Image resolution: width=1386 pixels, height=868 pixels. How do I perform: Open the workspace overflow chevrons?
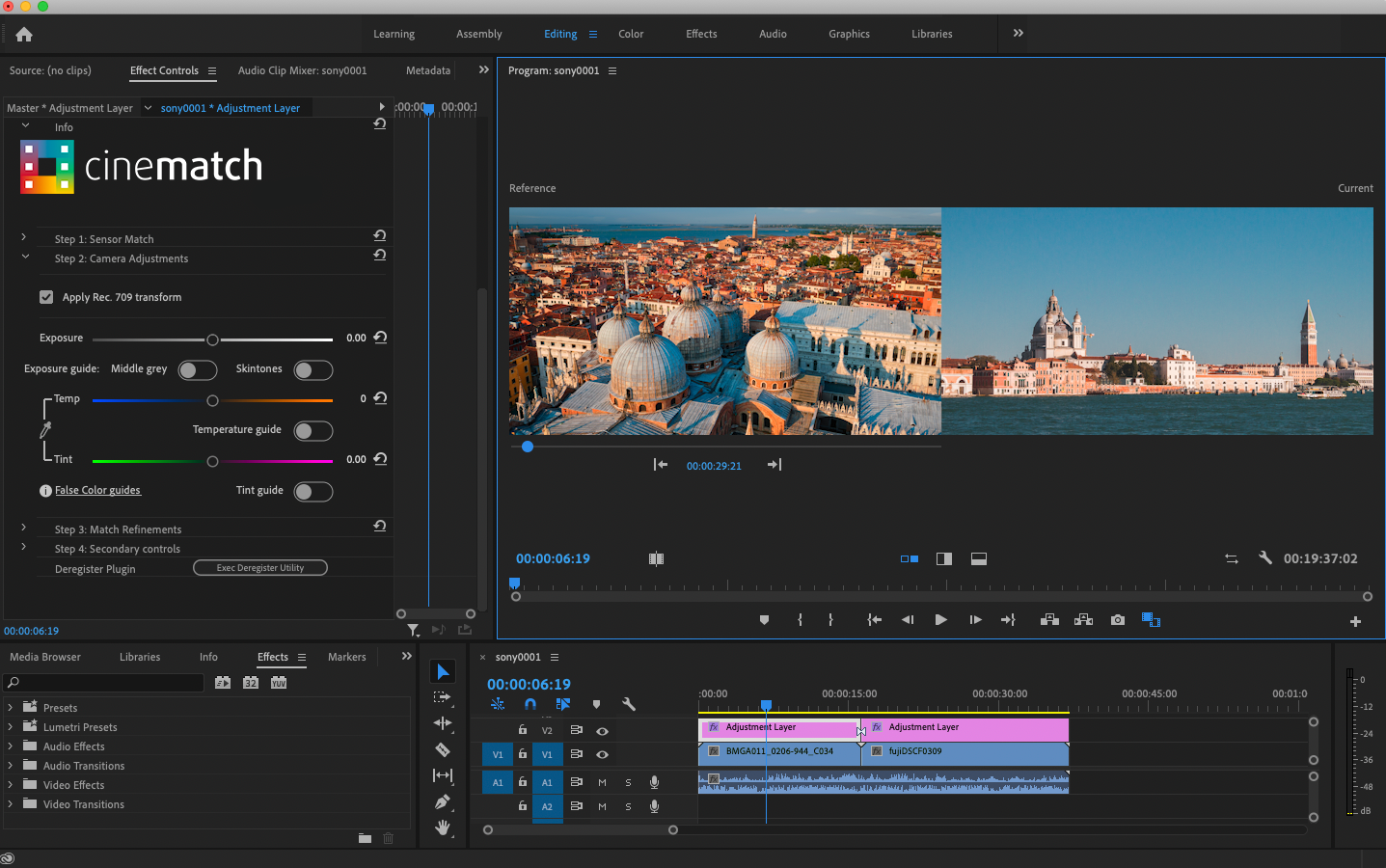click(x=1018, y=33)
